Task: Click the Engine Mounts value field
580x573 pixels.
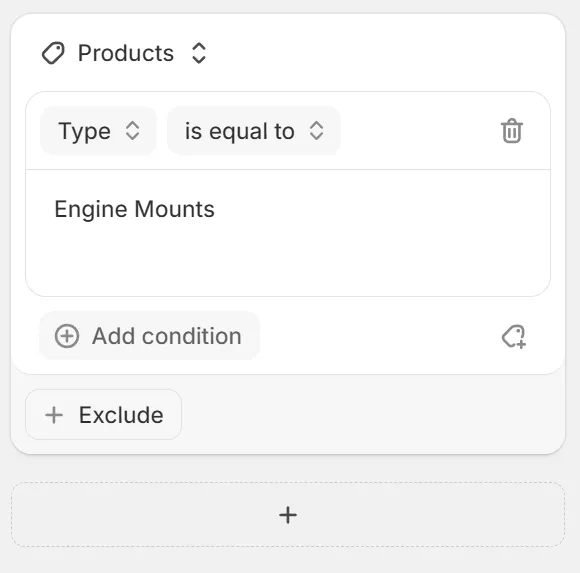Action: coord(288,233)
